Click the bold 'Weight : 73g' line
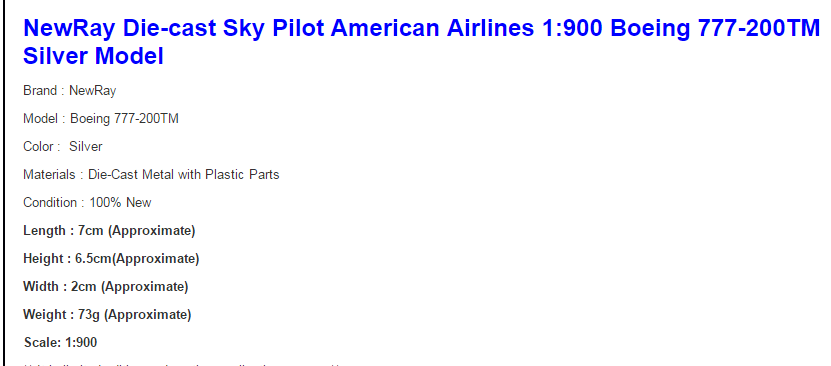Screen dimensions: 831x366 coord(107,315)
